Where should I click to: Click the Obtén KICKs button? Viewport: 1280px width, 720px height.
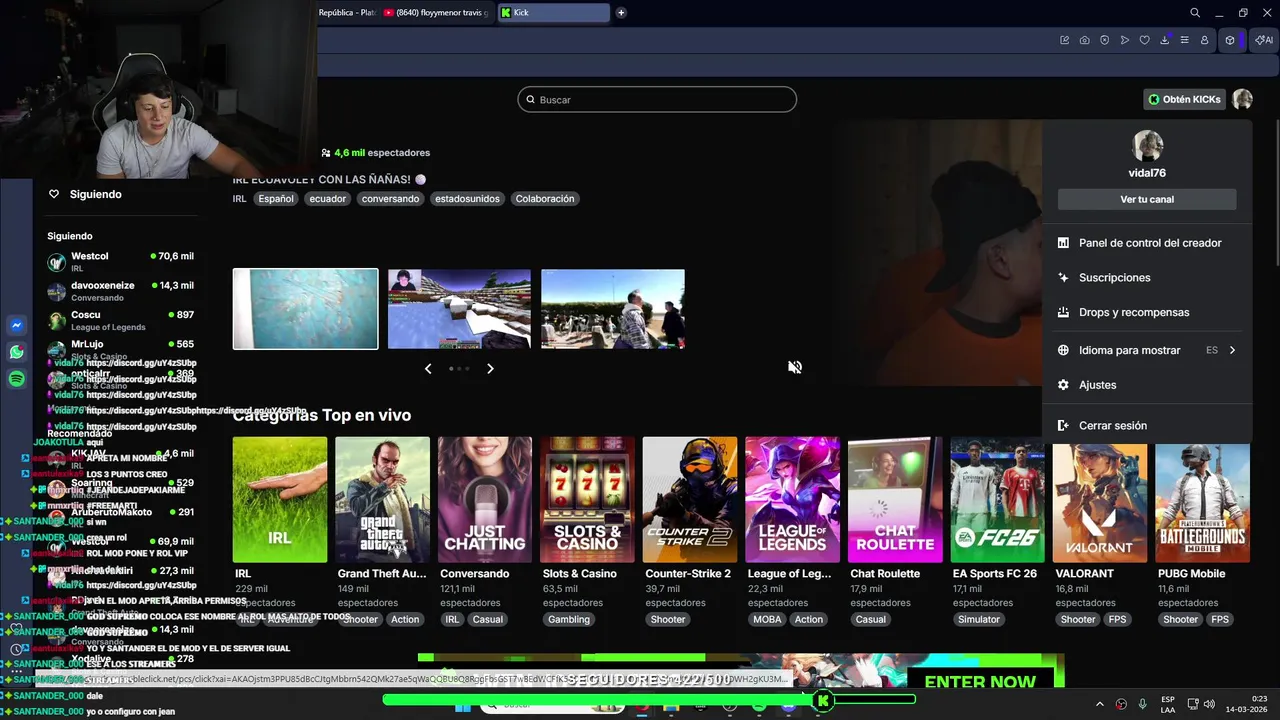1185,99
